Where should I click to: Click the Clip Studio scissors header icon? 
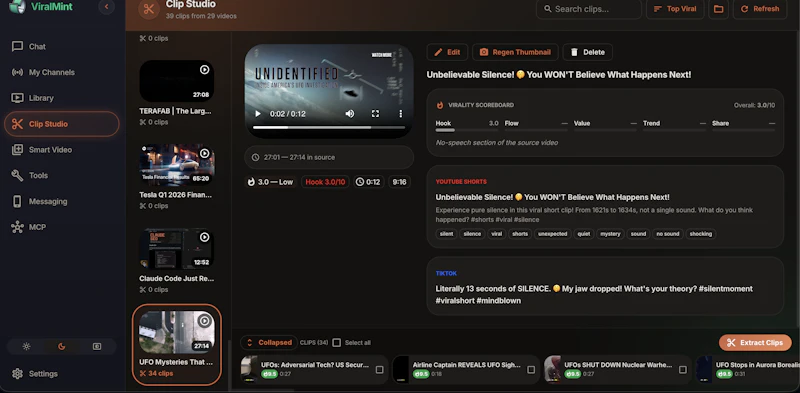(149, 9)
